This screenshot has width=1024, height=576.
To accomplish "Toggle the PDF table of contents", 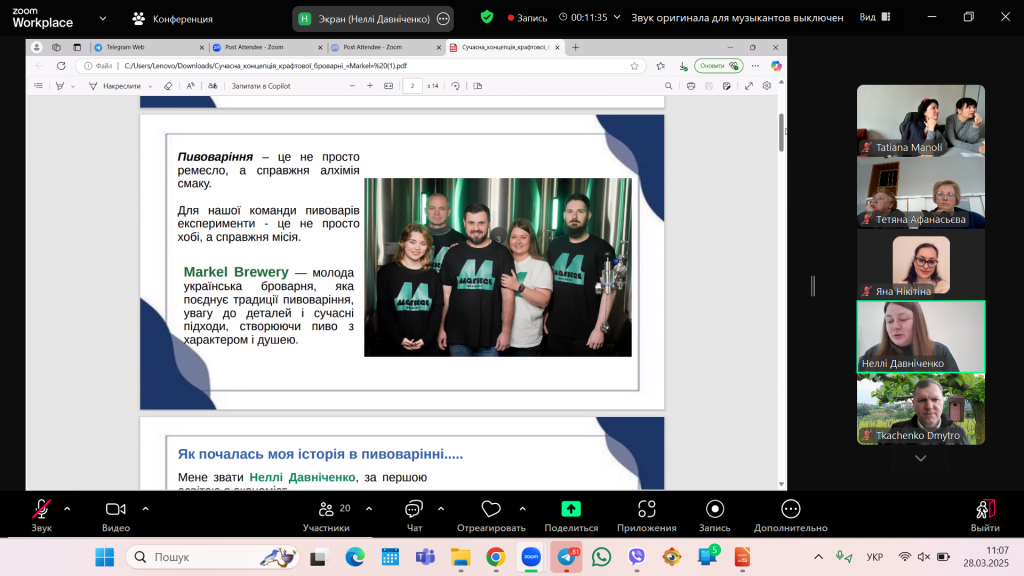I will (39, 86).
